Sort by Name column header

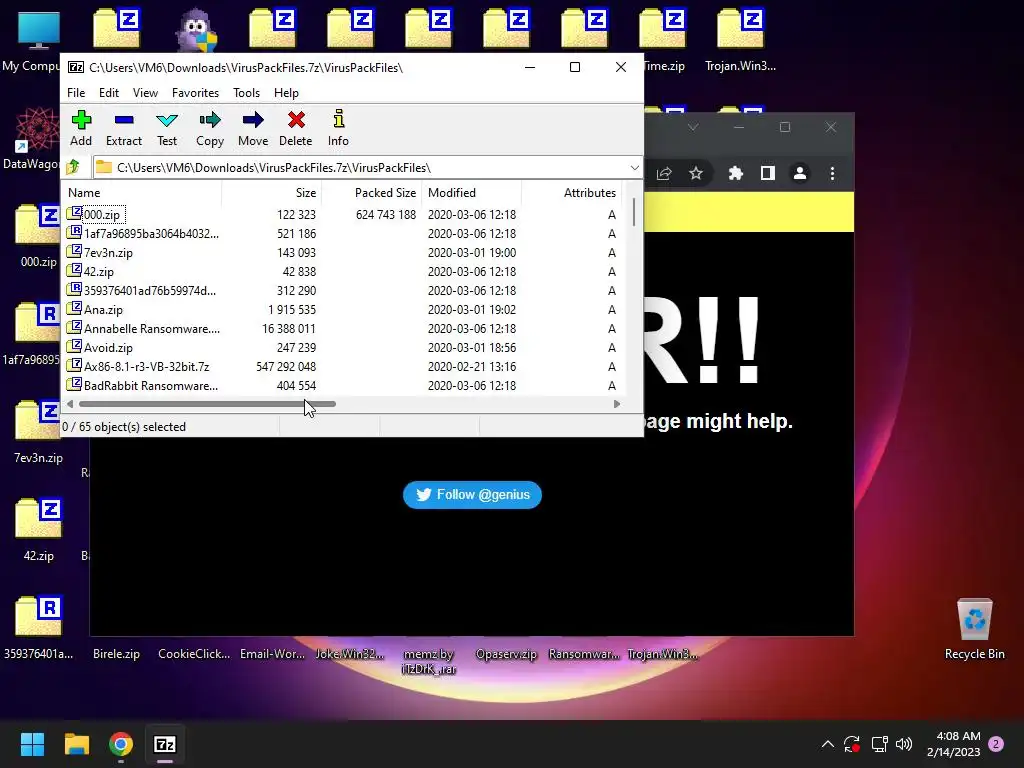142,193
